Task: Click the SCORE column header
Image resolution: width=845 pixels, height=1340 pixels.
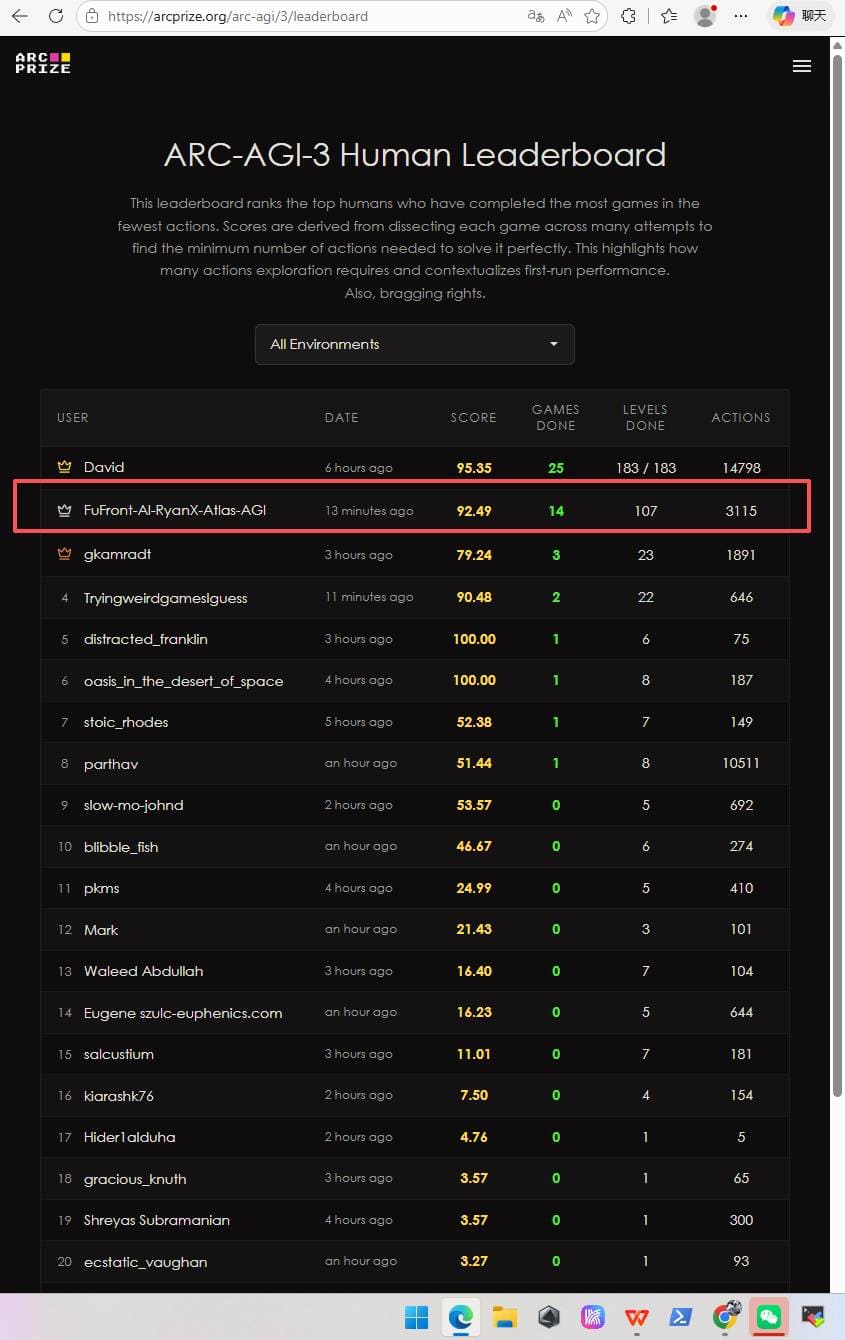Action: (x=473, y=417)
